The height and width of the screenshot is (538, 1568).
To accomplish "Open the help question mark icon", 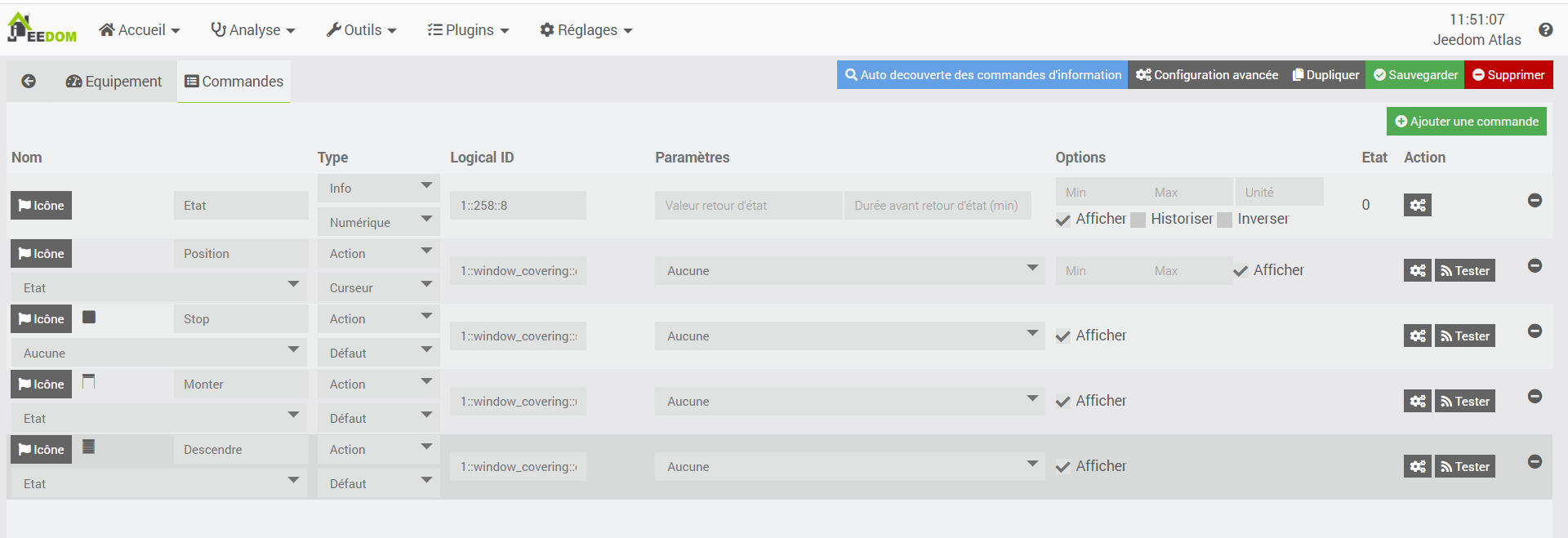I will point(1545,29).
